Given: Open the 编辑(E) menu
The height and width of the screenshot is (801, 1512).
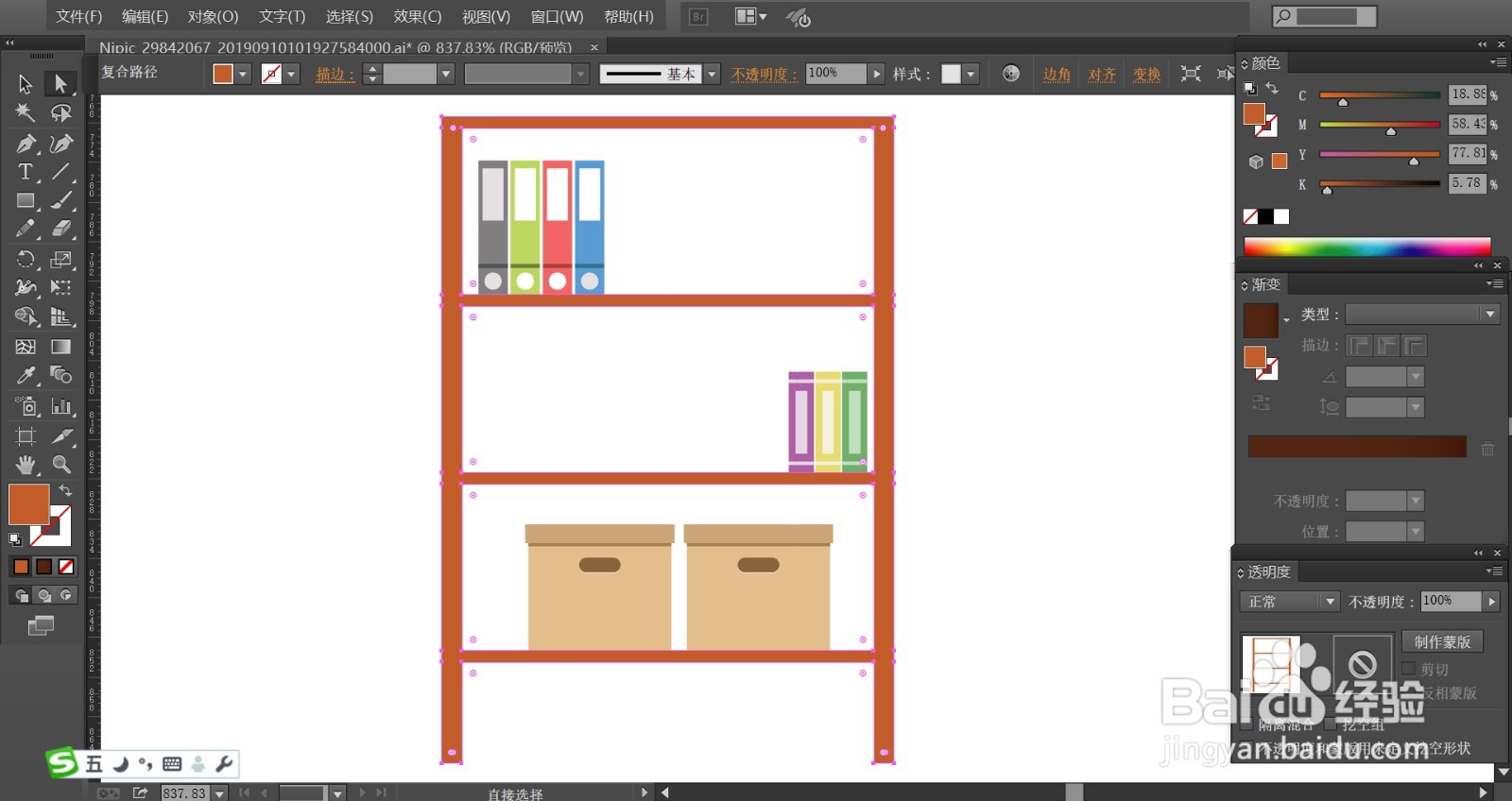Looking at the screenshot, I should tap(145, 16).
